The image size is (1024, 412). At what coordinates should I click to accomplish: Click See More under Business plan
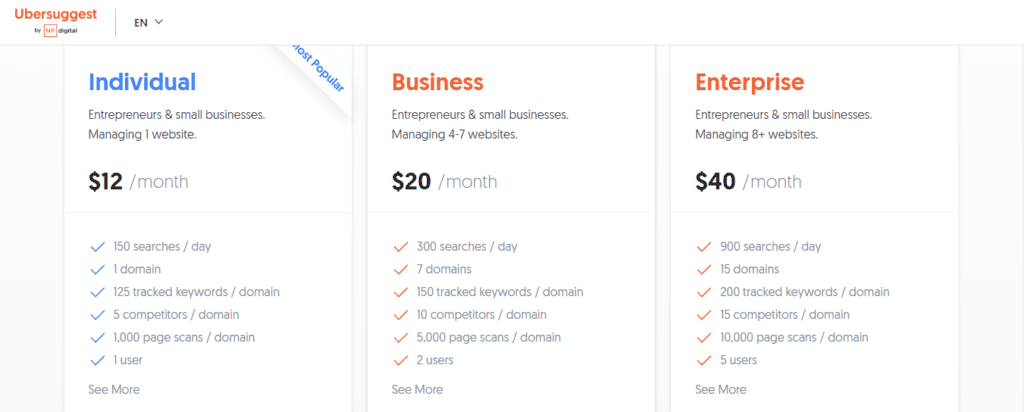(x=417, y=390)
